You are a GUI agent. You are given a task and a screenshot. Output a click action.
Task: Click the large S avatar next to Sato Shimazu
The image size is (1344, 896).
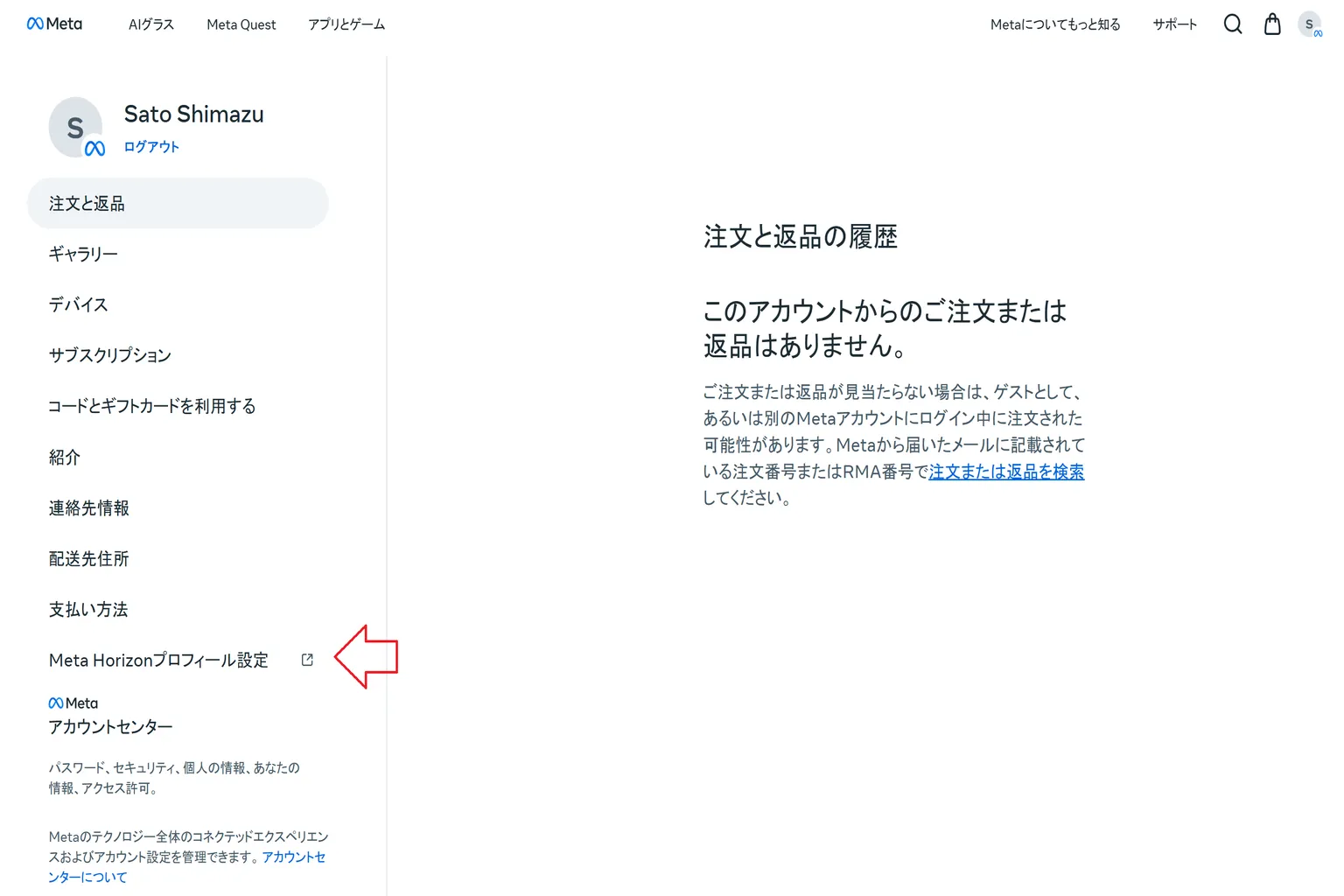pos(76,128)
